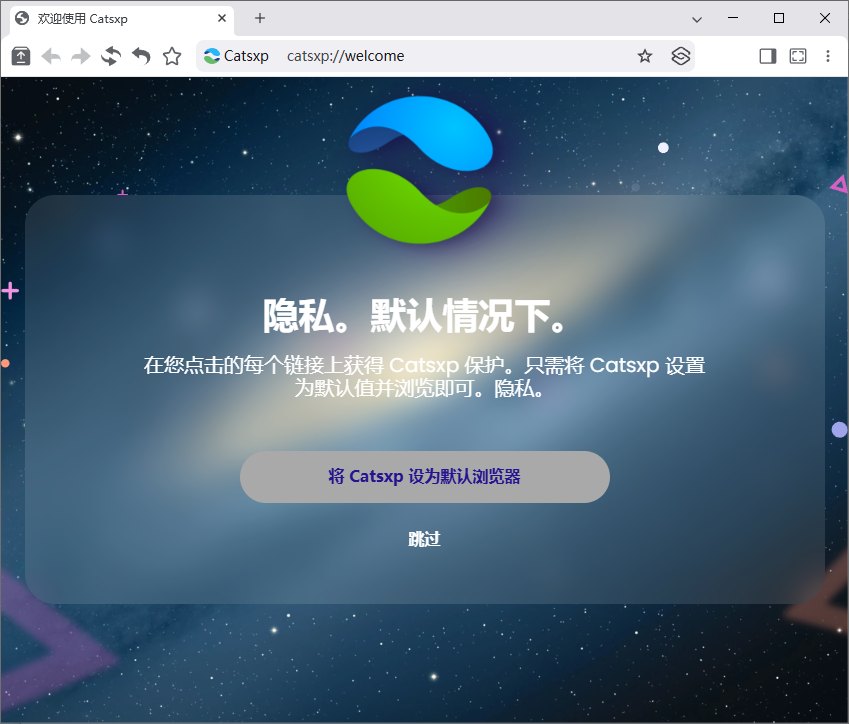Screen dimensions: 849x724
Task: Click 将 Catsxp 设为默认浏览器 button
Action: coord(425,477)
